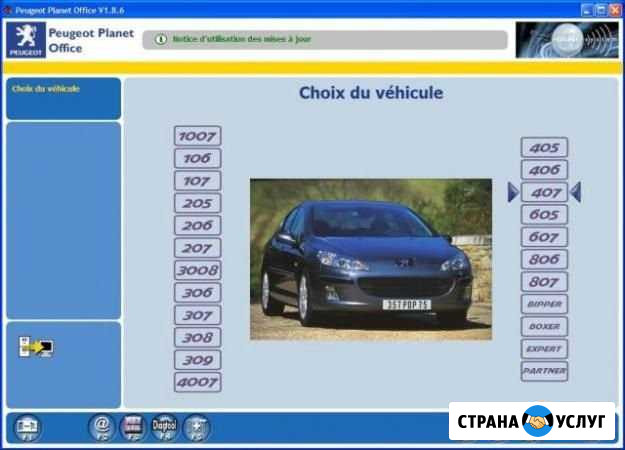Image resolution: width=625 pixels, height=450 pixels.
Task: Select the highlighted 407 button
Action: pyautogui.click(x=544, y=193)
